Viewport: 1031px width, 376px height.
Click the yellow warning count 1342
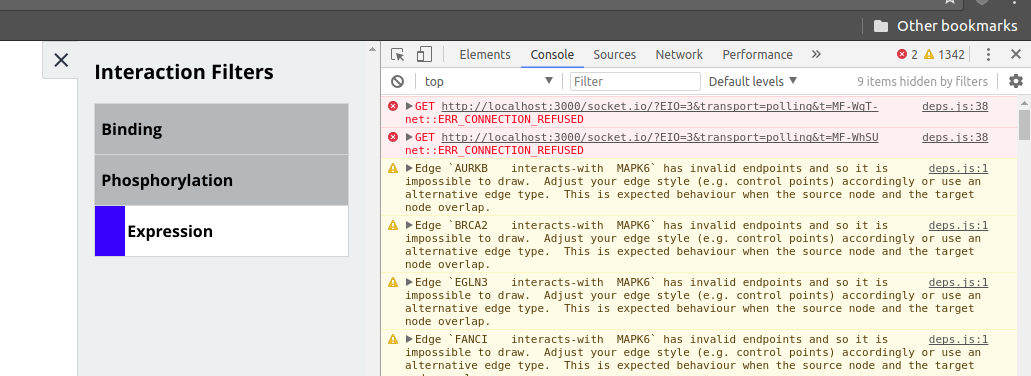[944, 55]
